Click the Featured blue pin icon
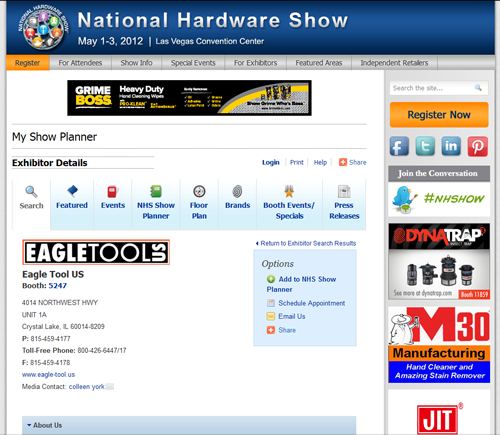 (72, 191)
